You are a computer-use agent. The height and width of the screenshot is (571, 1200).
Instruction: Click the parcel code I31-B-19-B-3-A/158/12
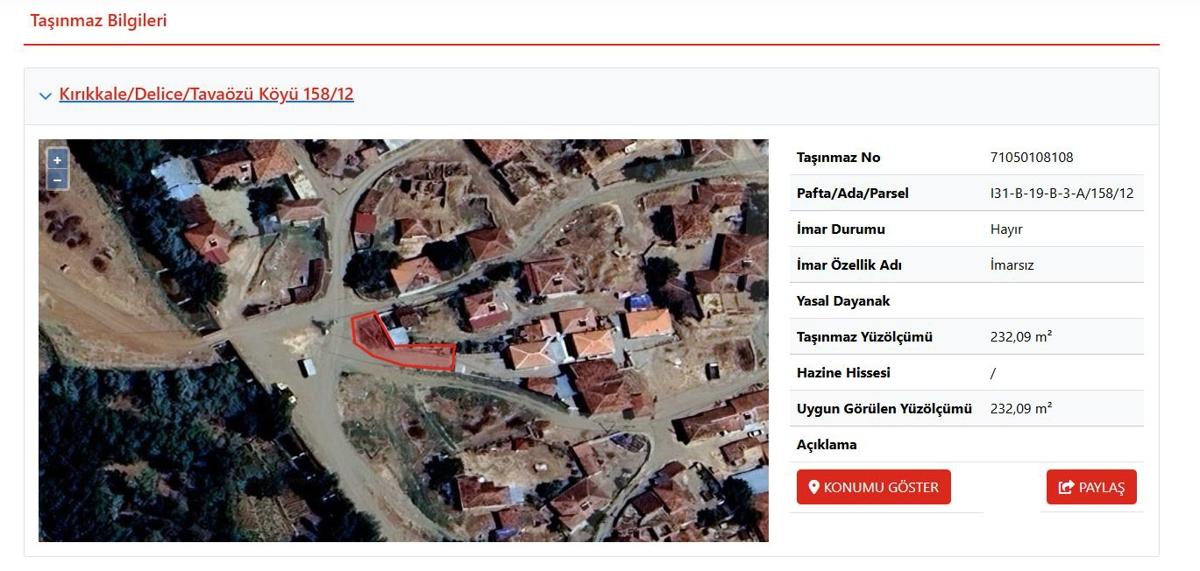pyautogui.click(x=1061, y=193)
